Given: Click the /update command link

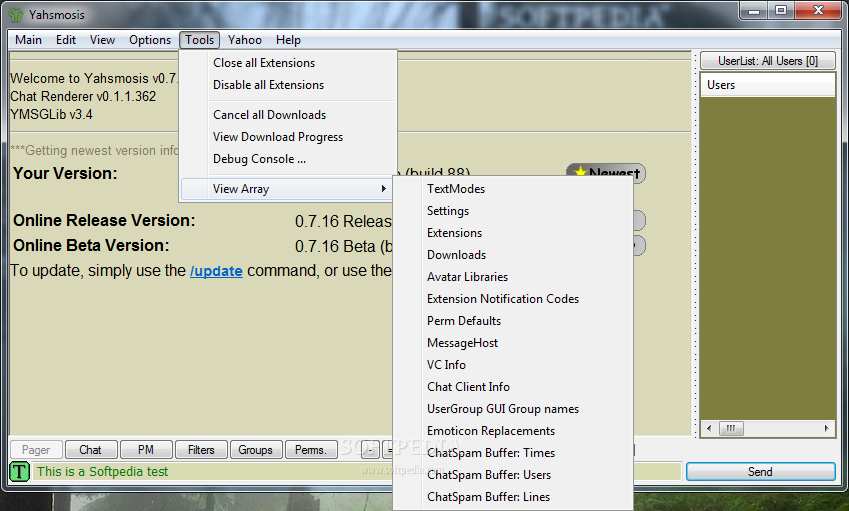Looking at the screenshot, I should (216, 271).
